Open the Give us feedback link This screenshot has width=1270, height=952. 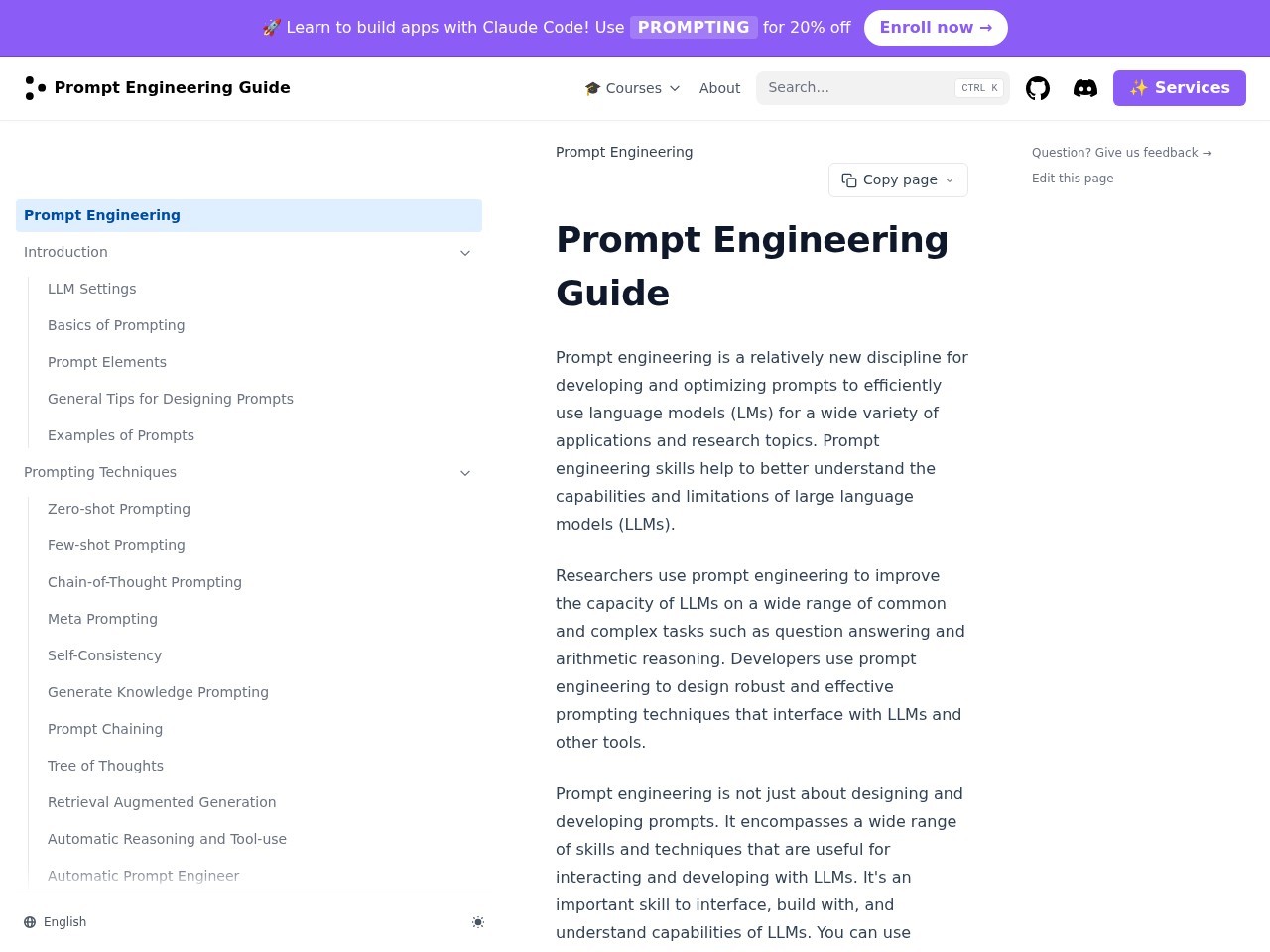pyautogui.click(x=1121, y=153)
